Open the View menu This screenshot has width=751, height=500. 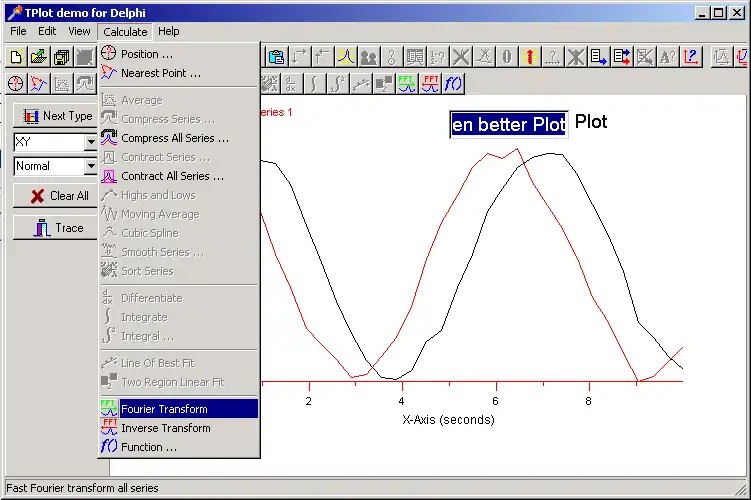(79, 31)
